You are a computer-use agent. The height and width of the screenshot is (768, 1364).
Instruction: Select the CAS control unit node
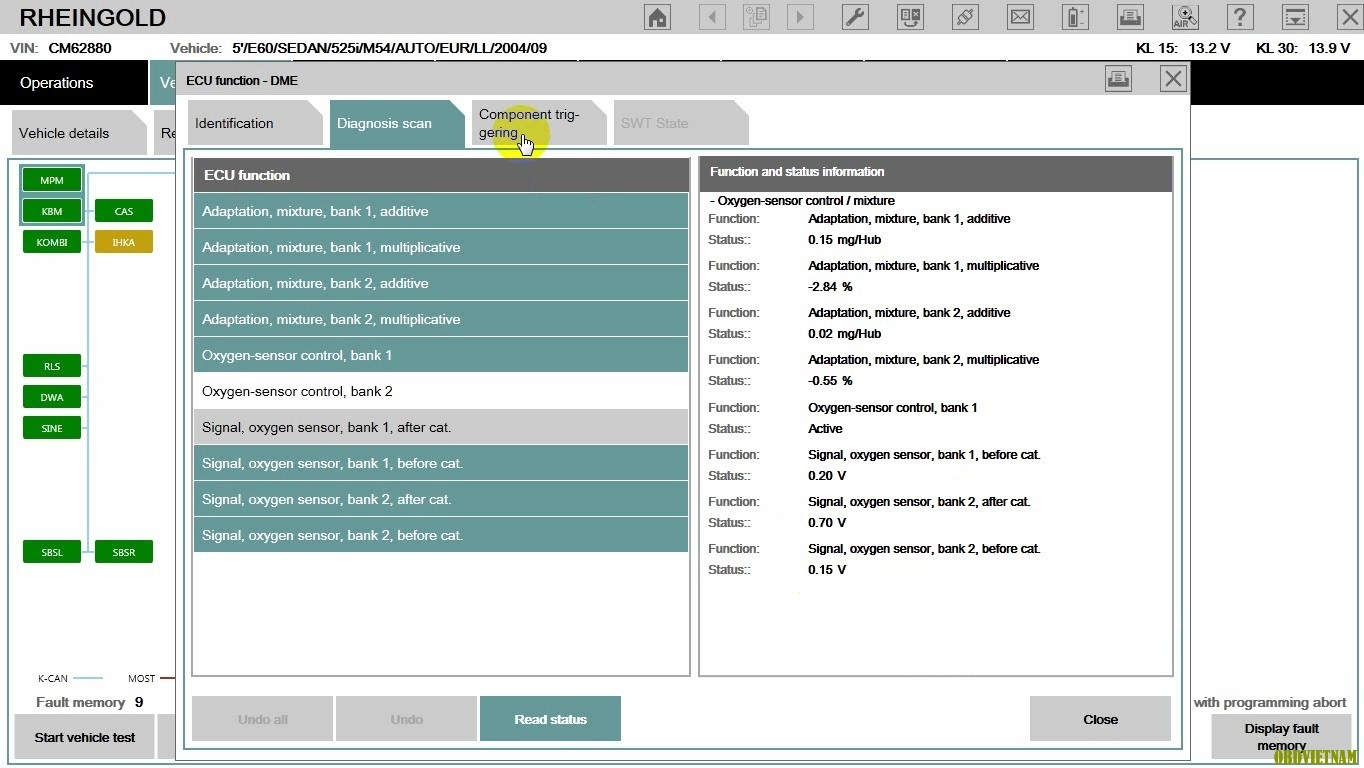pos(124,211)
